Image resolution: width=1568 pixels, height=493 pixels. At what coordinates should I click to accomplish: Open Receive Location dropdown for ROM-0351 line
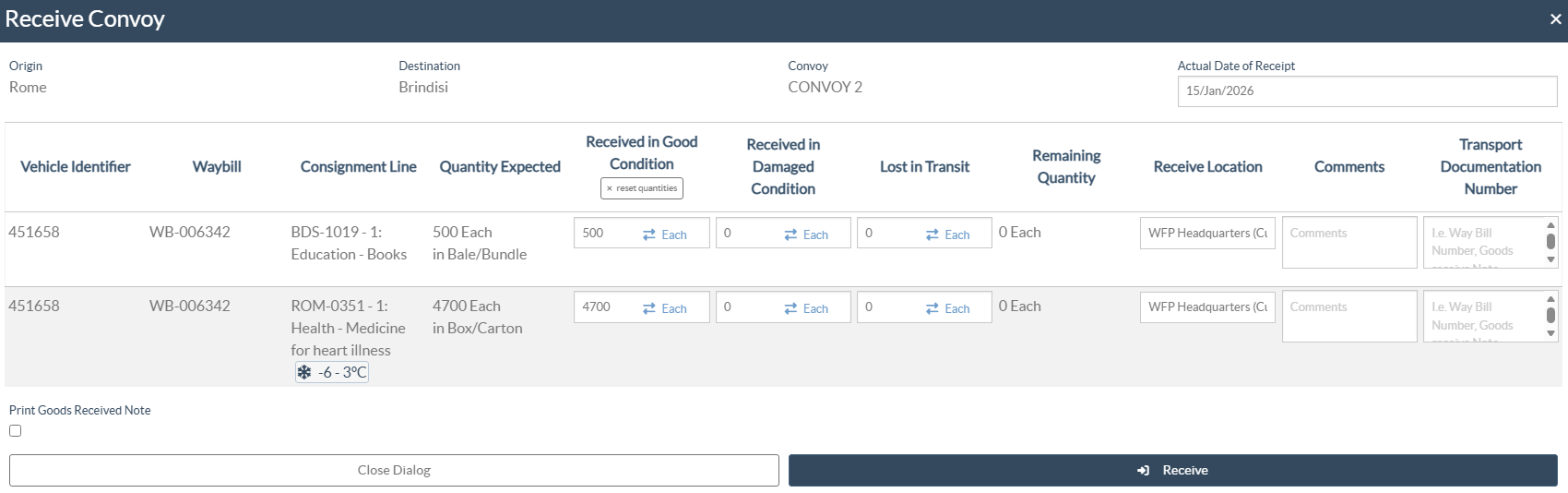pos(1207,307)
